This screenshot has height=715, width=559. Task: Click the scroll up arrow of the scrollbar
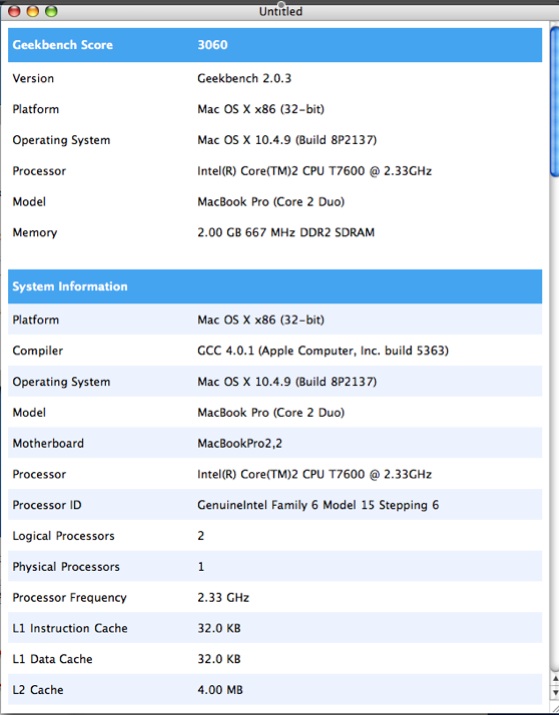pyautogui.click(x=555, y=679)
